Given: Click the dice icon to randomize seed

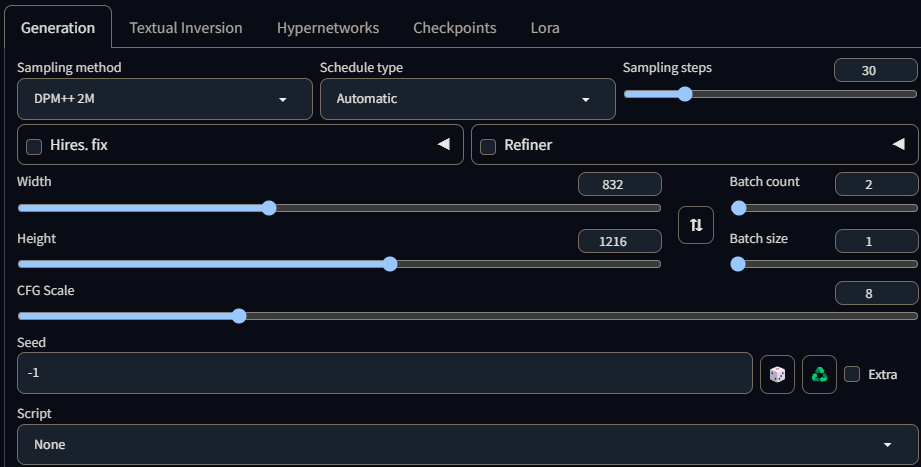Looking at the screenshot, I should (777, 374).
